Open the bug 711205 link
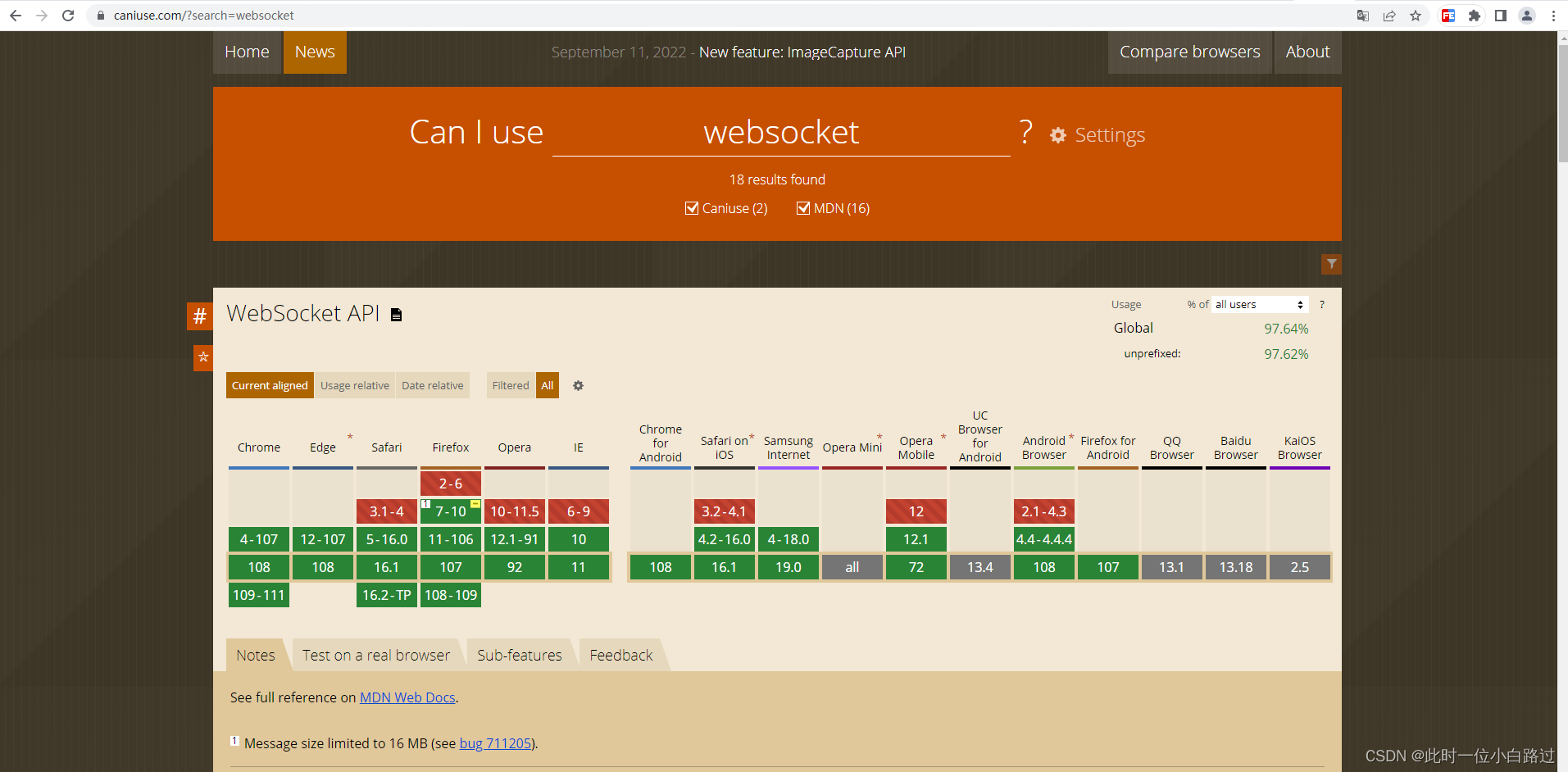 point(495,743)
